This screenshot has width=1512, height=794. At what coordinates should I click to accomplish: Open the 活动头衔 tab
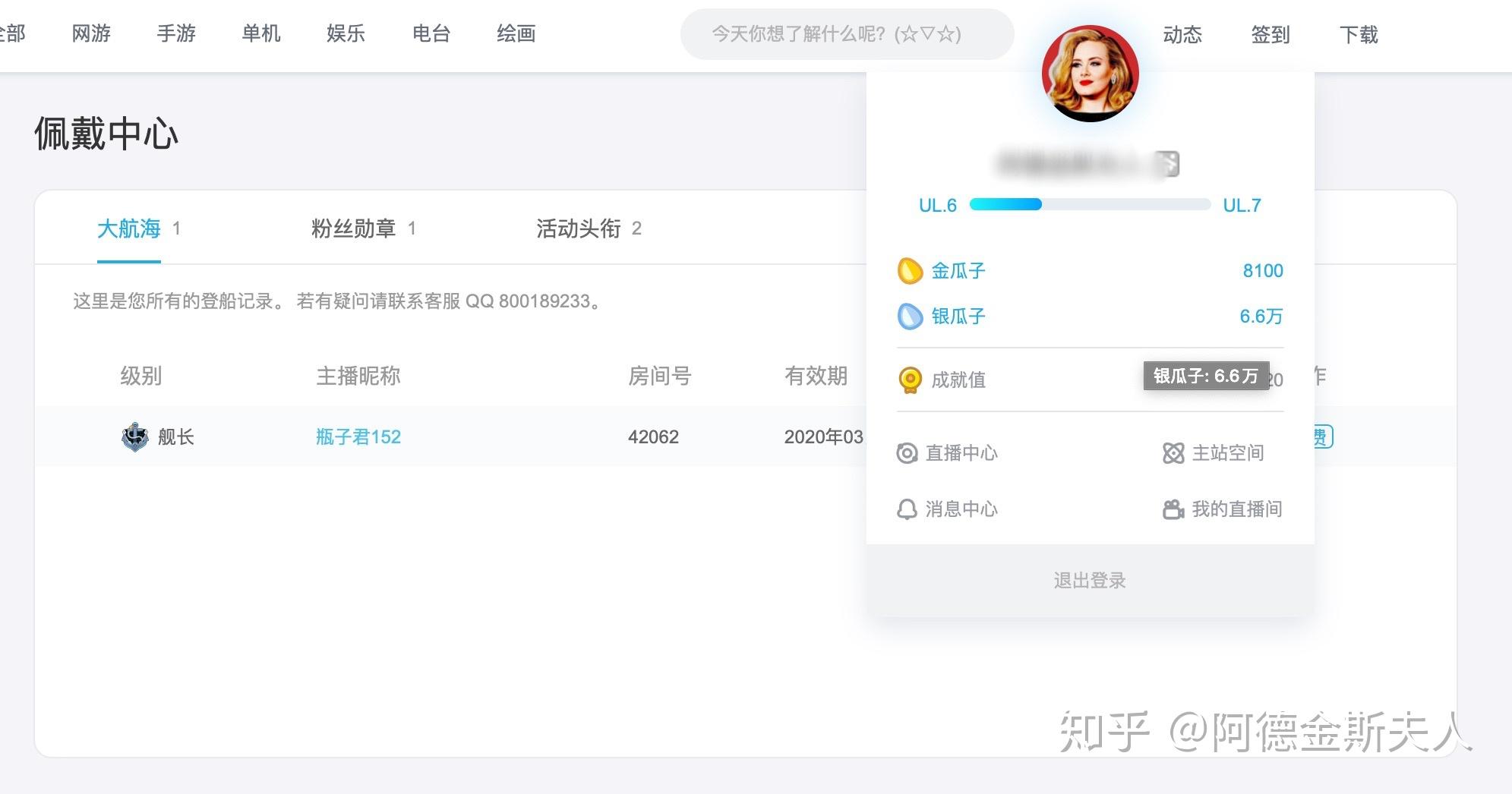point(579,228)
